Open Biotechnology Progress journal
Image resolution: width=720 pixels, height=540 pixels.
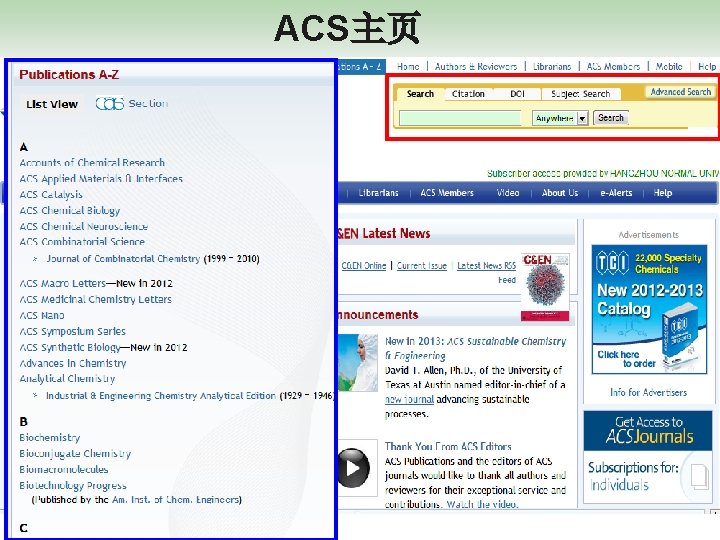coord(73,485)
